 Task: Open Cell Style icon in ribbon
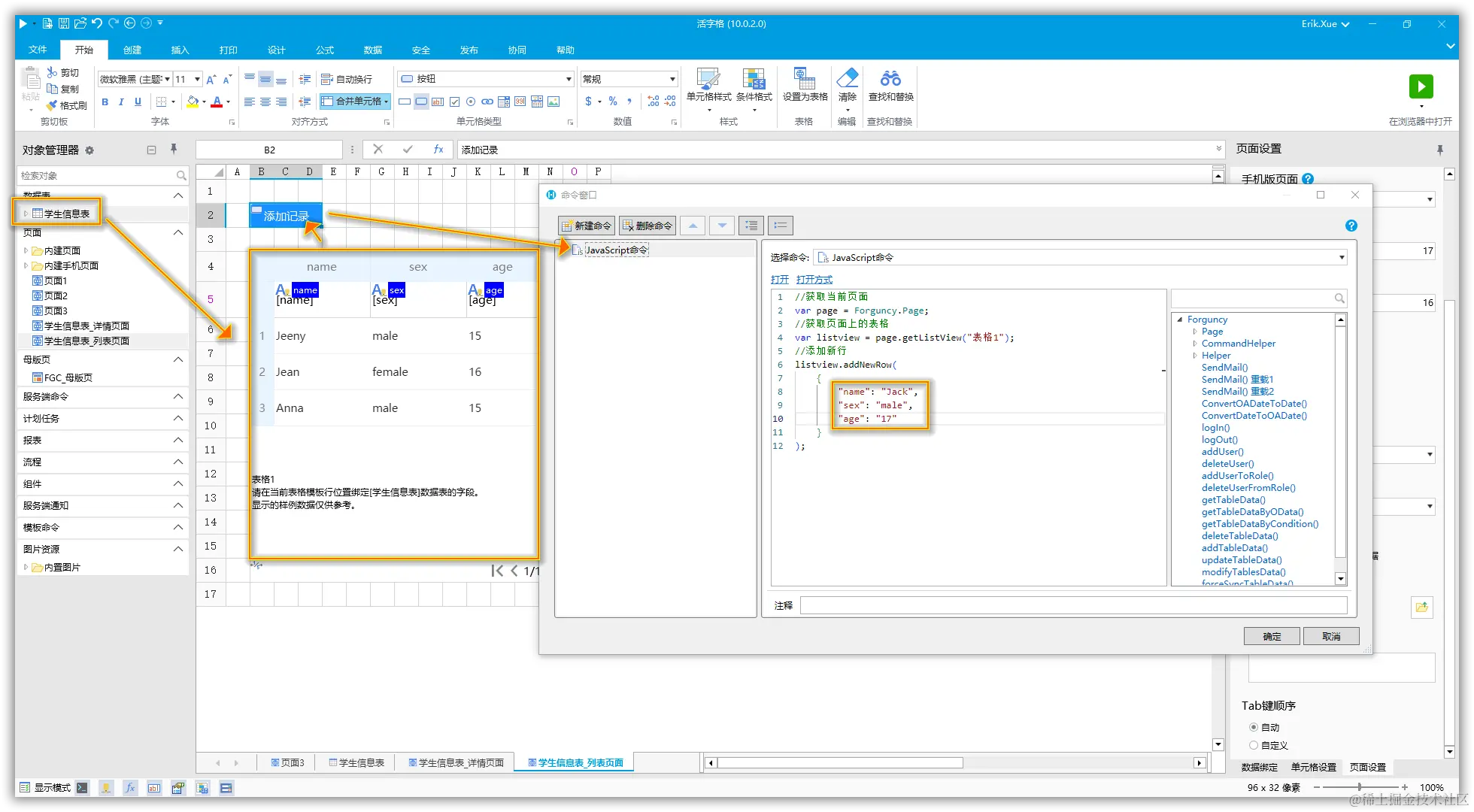(708, 79)
